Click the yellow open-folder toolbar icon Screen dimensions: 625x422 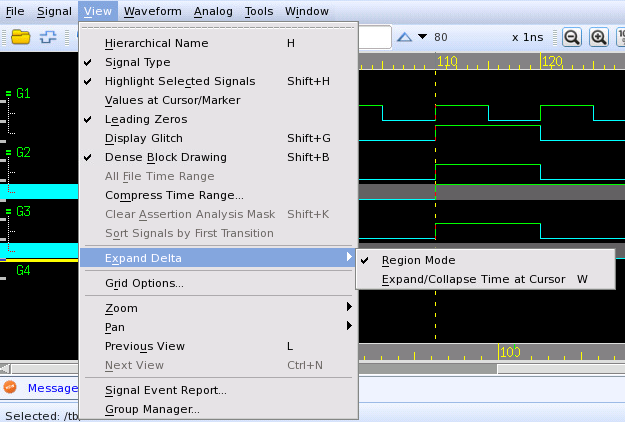(x=21, y=37)
